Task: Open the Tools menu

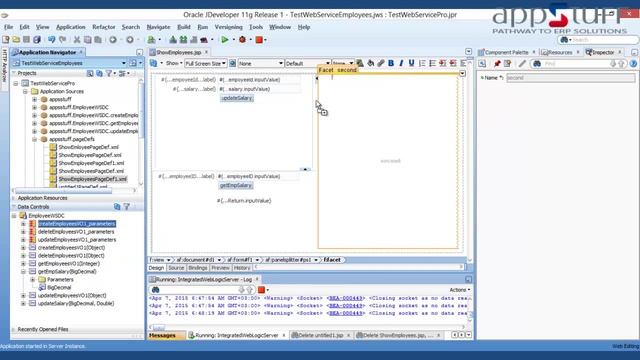Action: (256, 27)
